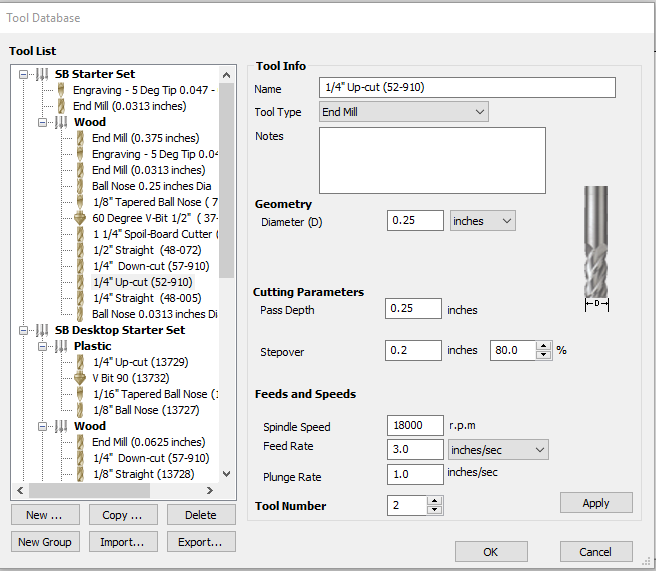Click the 1/16" Tapered Ball Nose tool icon
656x571 pixels.
coord(80,394)
